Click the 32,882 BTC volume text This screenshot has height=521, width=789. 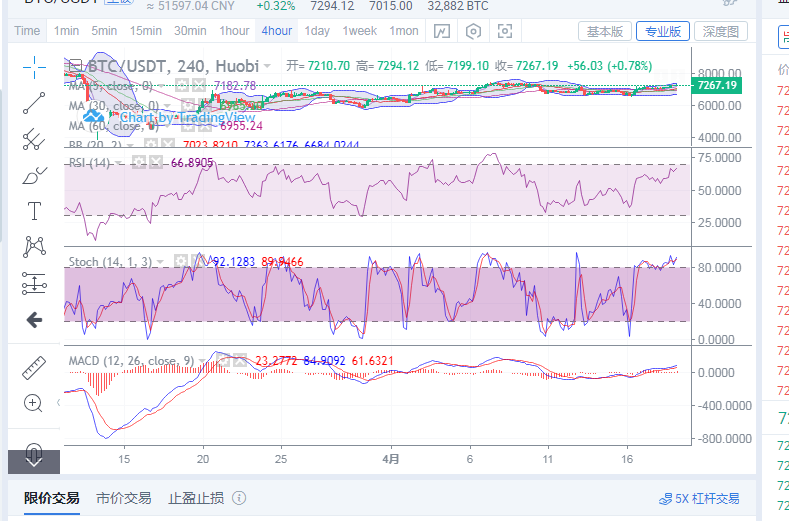458,6
